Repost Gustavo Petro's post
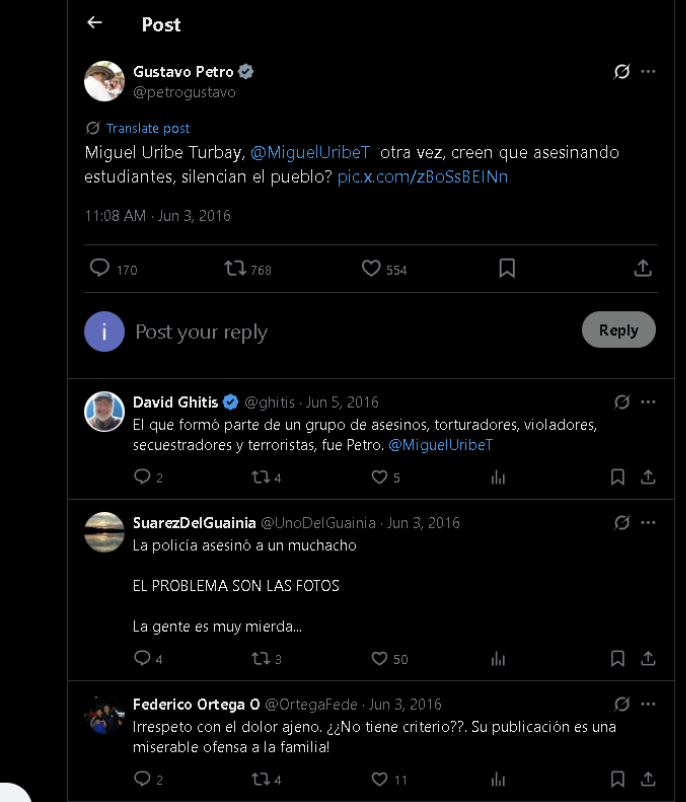This screenshot has height=802, width=686. click(235, 268)
